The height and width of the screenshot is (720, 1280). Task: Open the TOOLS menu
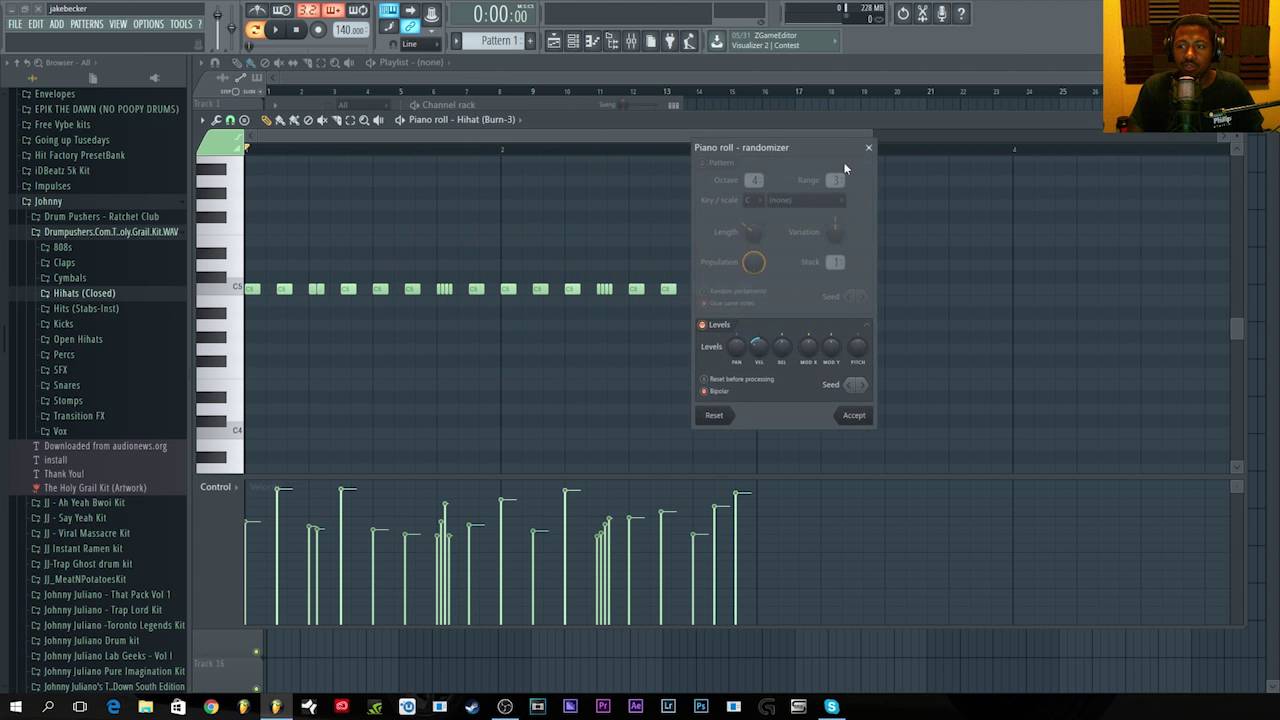[x=181, y=24]
